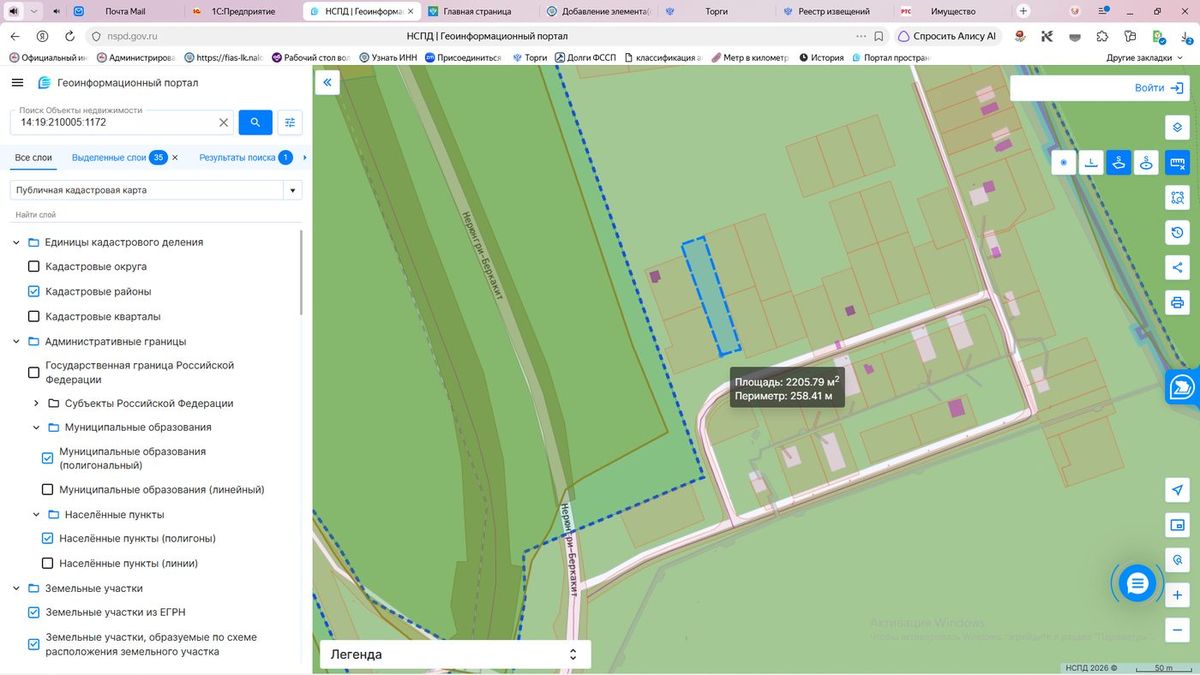Select the length (L) measurement tool
Screen dimensions: 1200x675
click(x=1091, y=162)
